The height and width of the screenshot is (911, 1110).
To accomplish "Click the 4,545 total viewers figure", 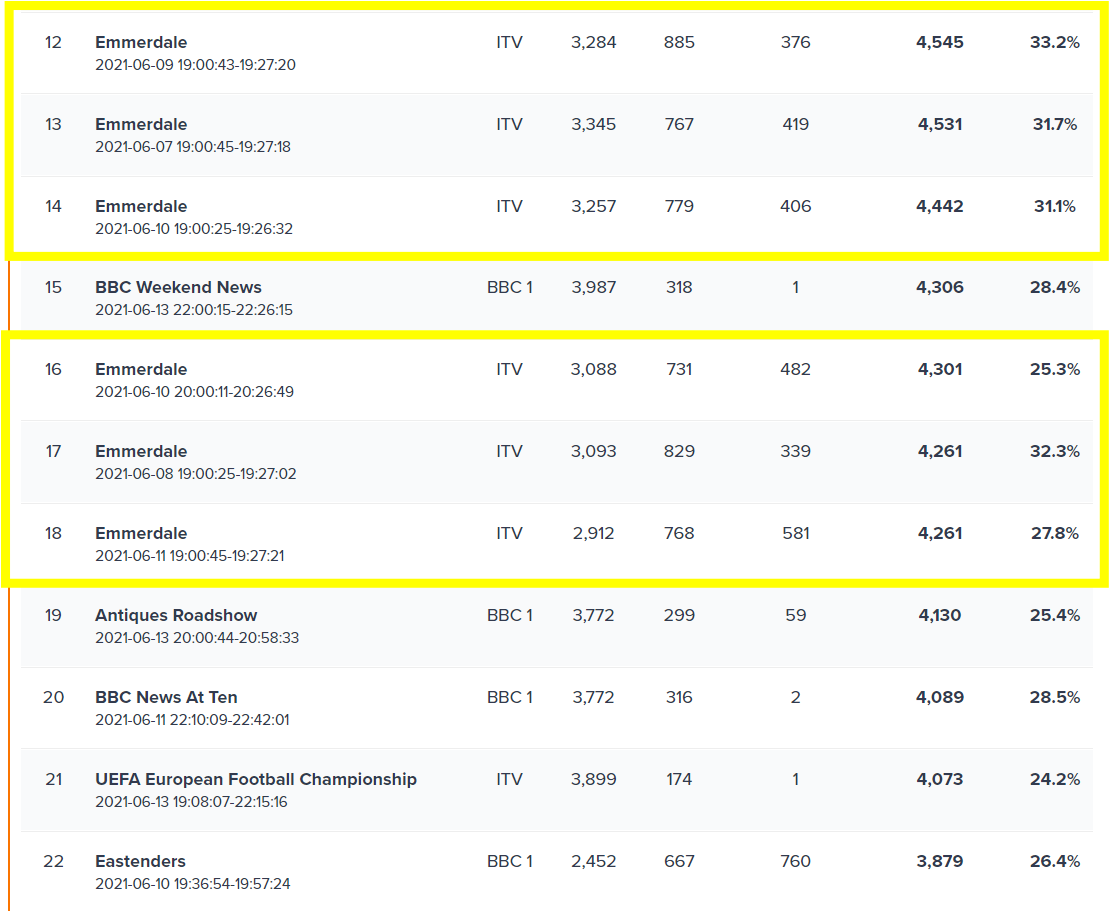I will (x=939, y=43).
